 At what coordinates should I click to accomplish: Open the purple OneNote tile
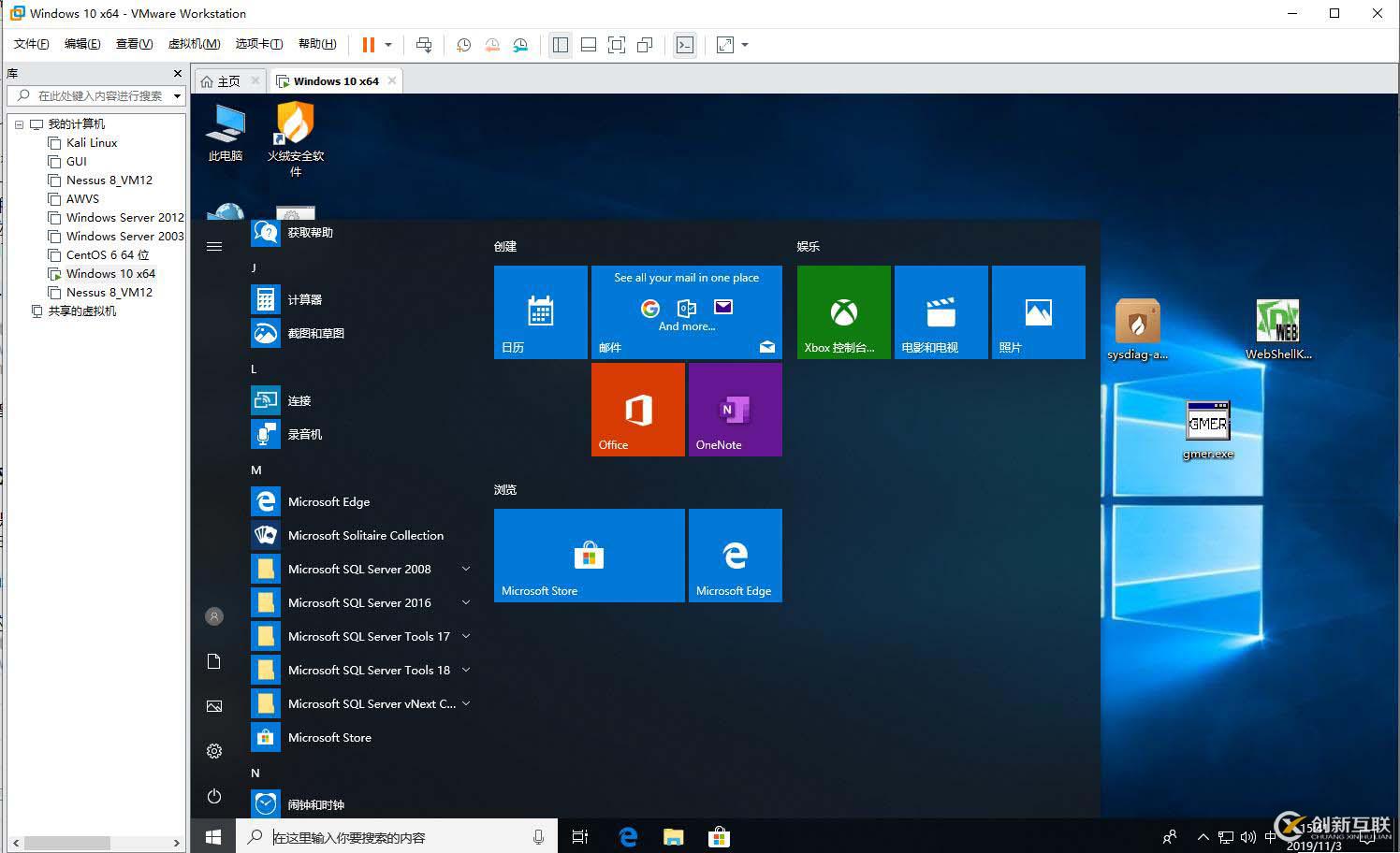click(x=736, y=410)
